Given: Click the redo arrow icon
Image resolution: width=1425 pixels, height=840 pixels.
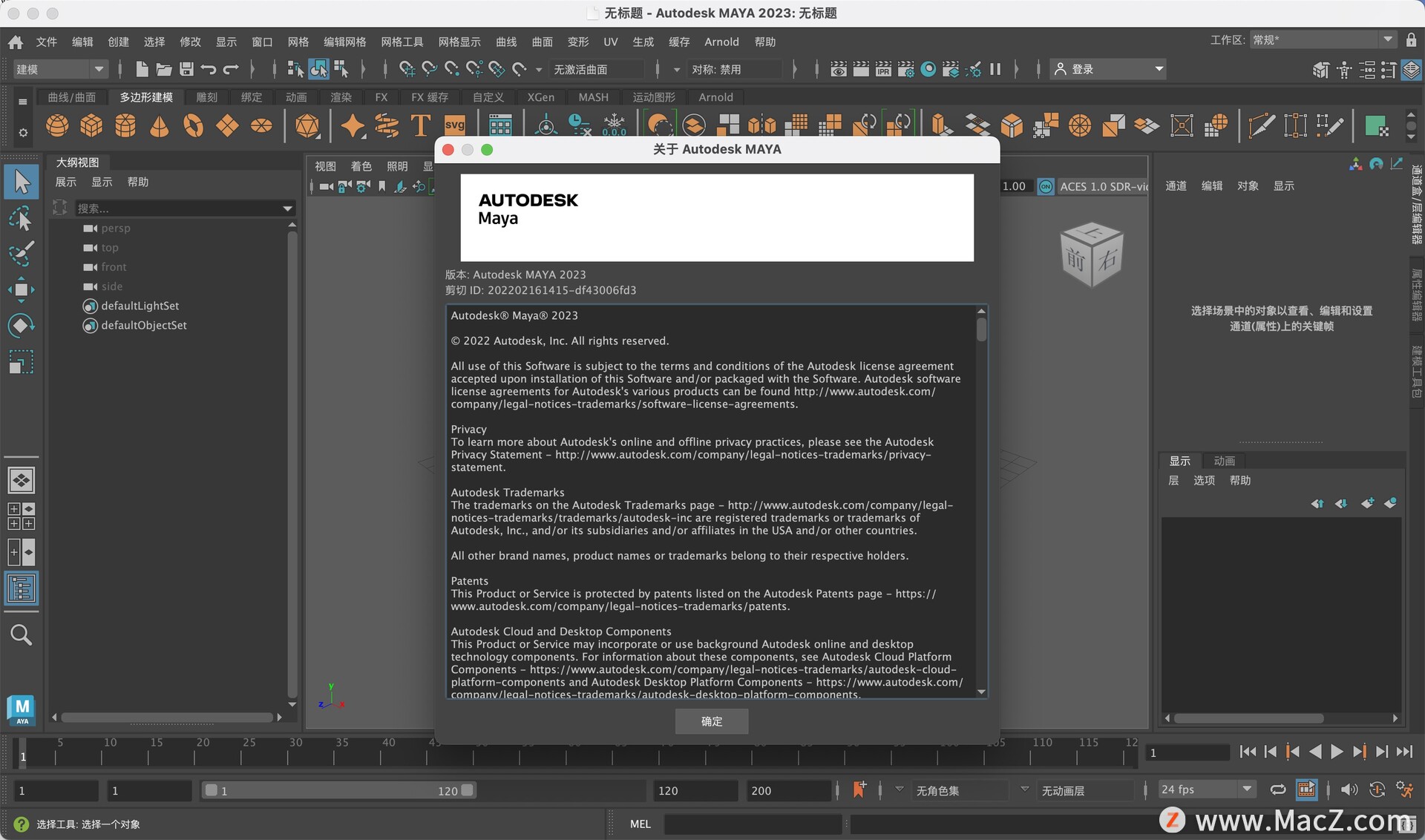Looking at the screenshot, I should (x=231, y=69).
